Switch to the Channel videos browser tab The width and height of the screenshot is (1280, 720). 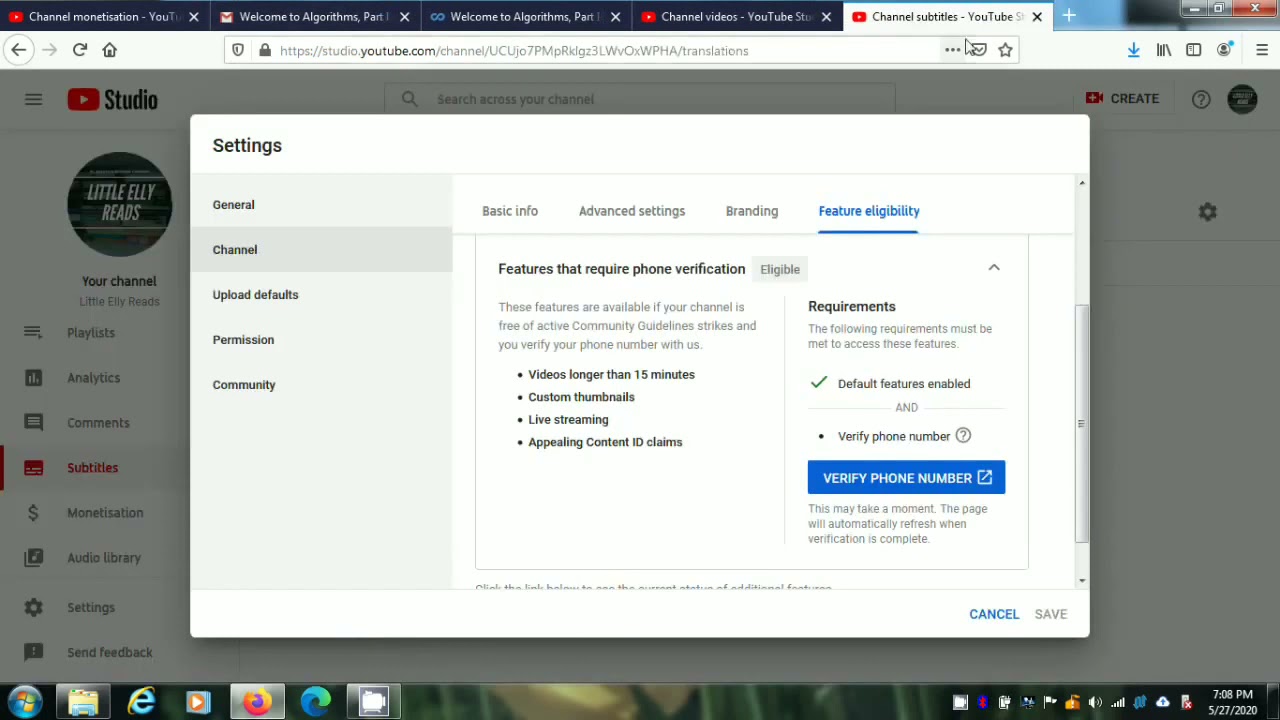(x=736, y=16)
